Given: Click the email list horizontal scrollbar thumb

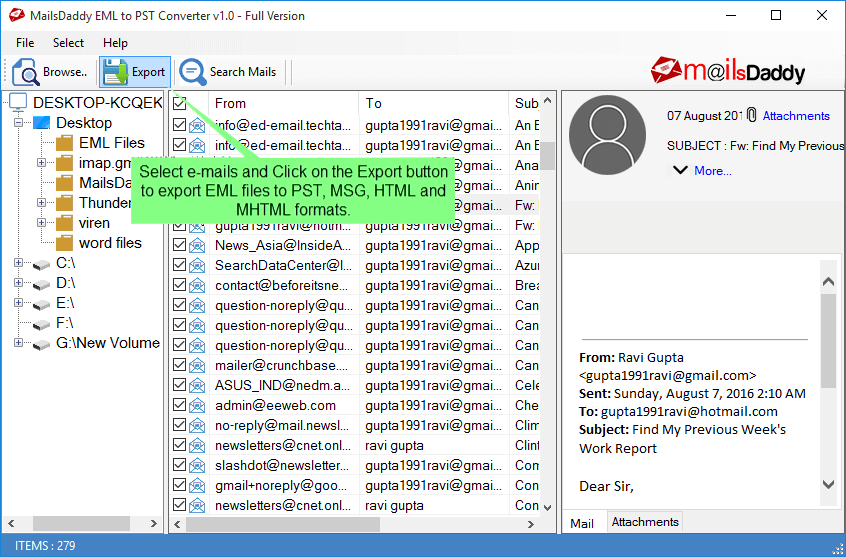Looking at the screenshot, I should tap(283, 524).
